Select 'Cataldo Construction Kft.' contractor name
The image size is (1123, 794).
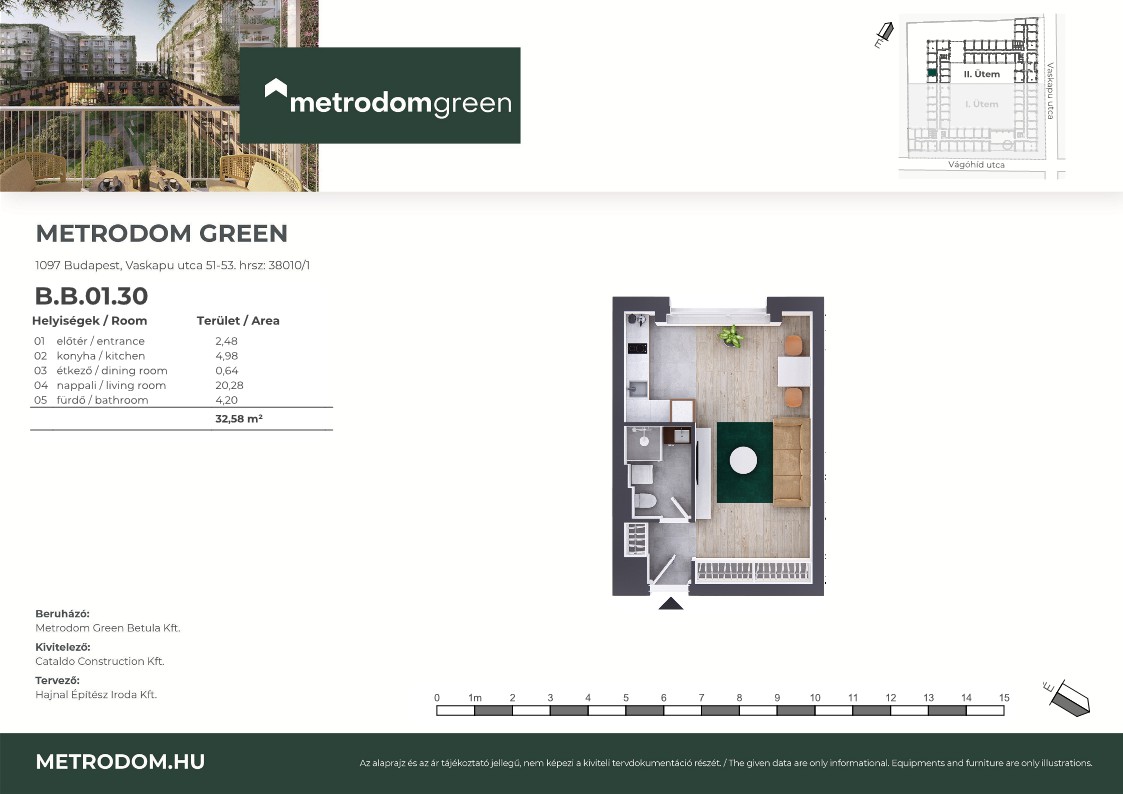click(100, 662)
